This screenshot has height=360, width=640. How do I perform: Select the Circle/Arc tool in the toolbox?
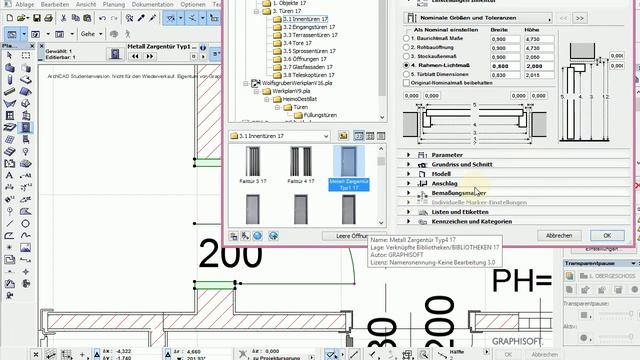(25, 223)
